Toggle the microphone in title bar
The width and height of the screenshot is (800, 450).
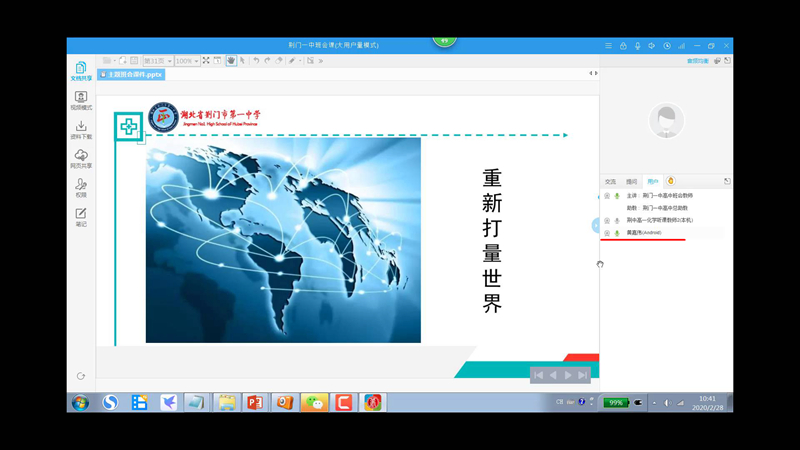coord(637,46)
